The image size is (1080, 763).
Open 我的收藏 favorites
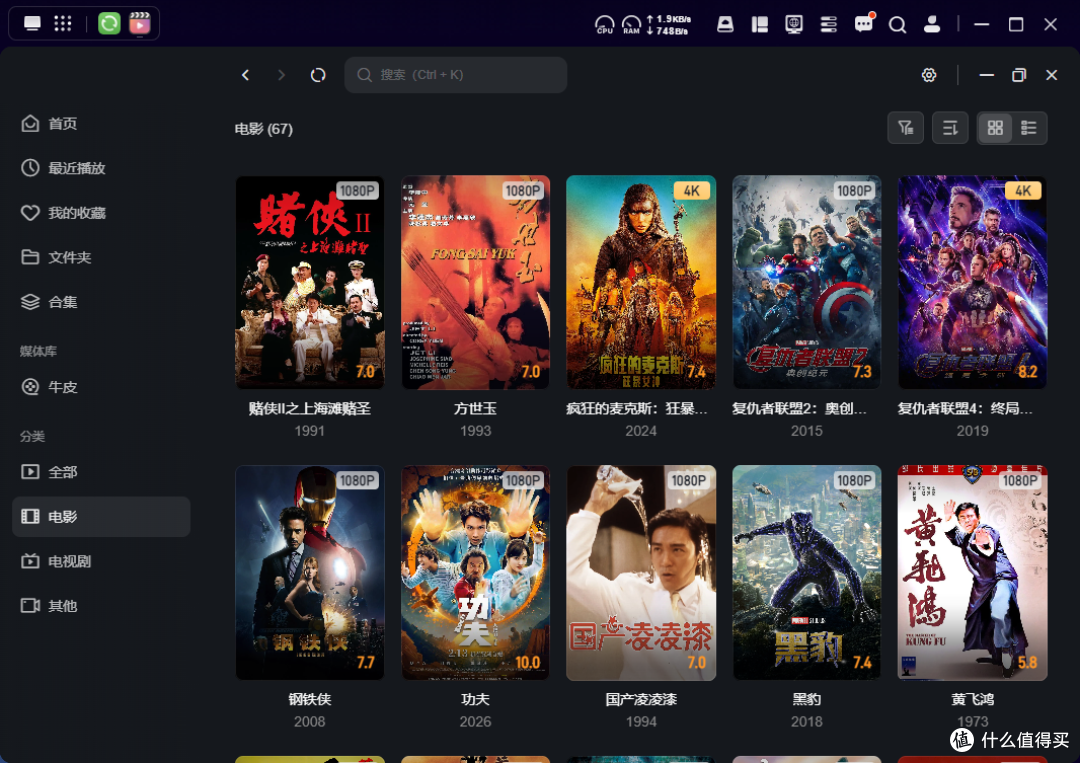click(x=101, y=213)
